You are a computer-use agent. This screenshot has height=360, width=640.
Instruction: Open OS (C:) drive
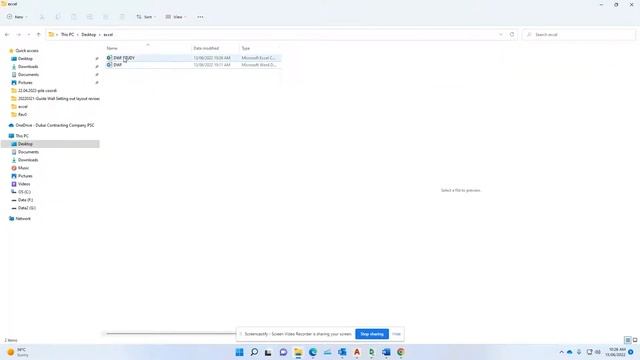[x=24, y=192]
